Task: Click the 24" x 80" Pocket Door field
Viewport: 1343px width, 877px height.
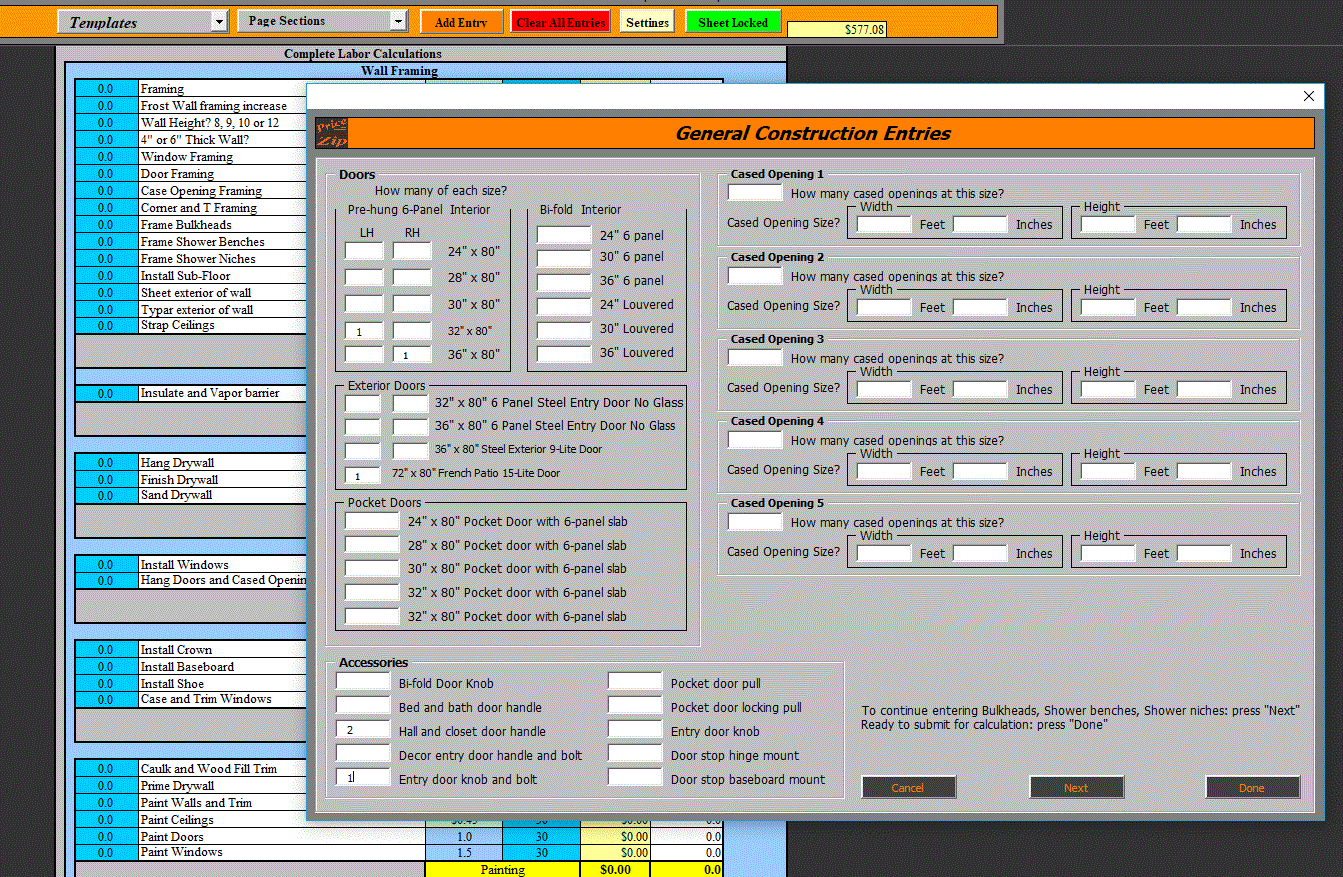Action: (372, 521)
